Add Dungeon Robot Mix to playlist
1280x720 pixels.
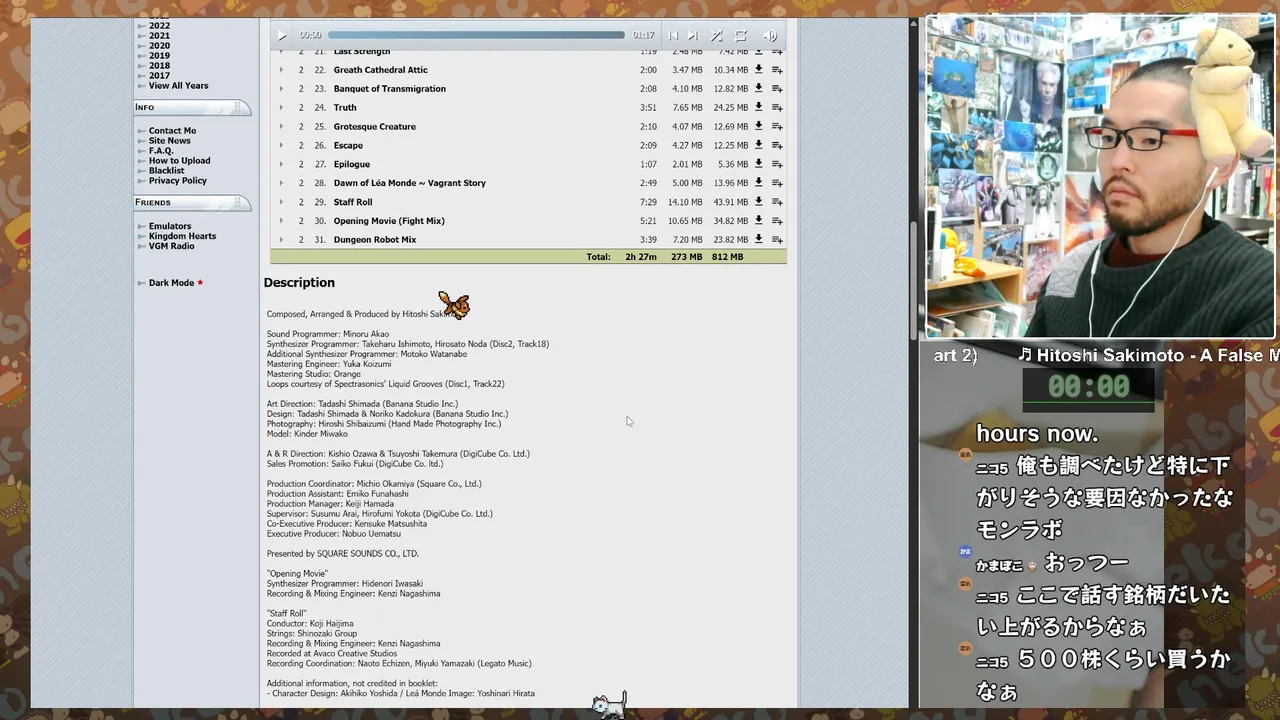[777, 240]
